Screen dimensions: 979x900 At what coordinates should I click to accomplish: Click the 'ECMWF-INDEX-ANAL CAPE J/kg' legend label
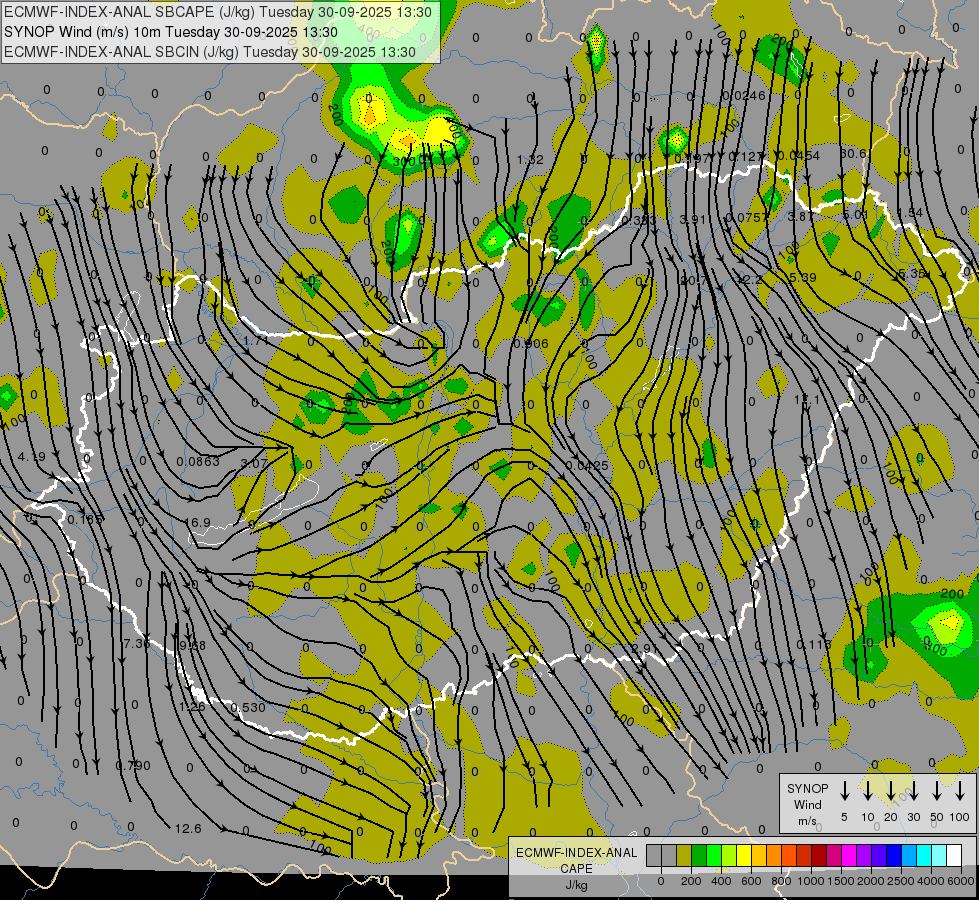[576, 868]
